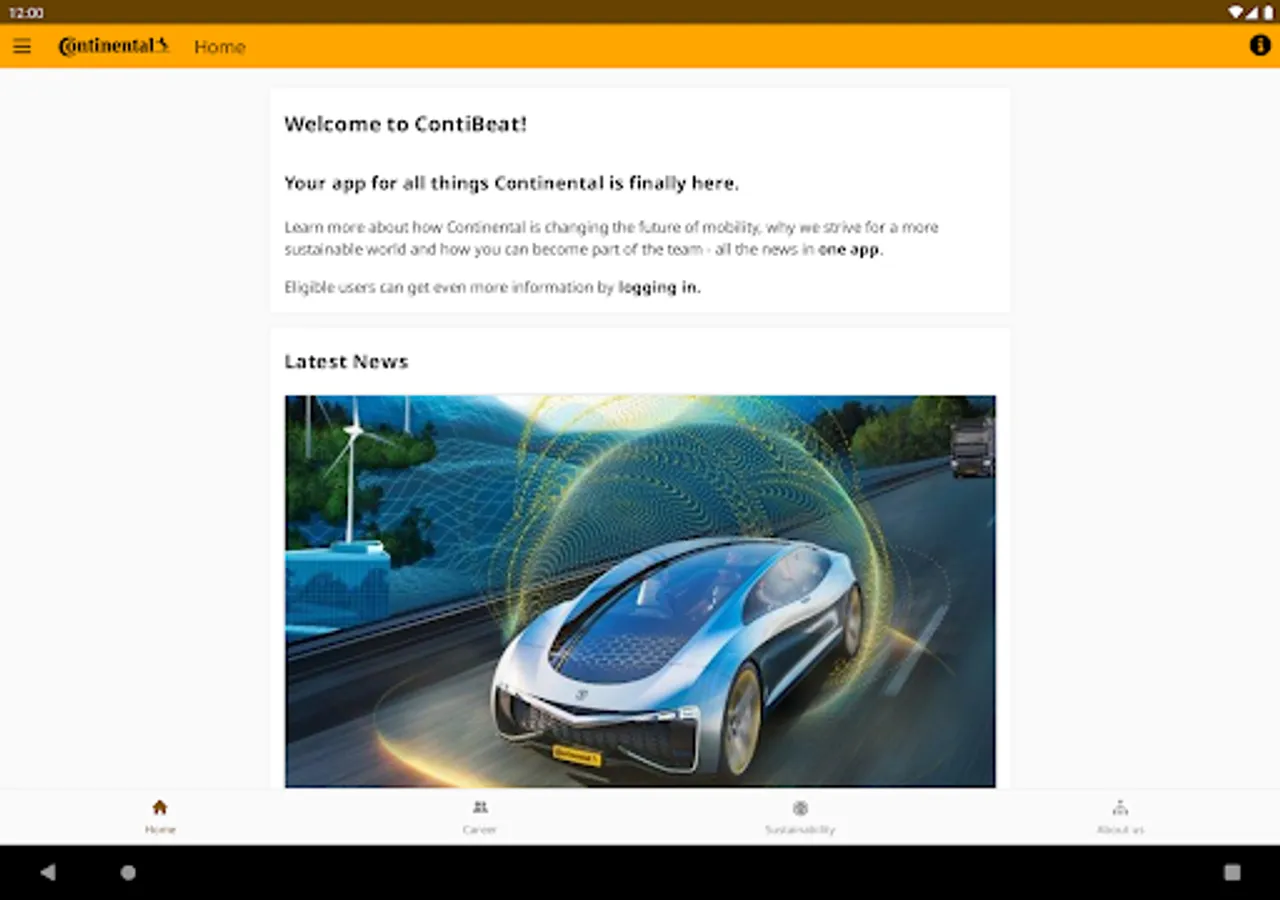Image resolution: width=1280 pixels, height=900 pixels.
Task: Switch to the Sustainability tab
Action: point(800,816)
